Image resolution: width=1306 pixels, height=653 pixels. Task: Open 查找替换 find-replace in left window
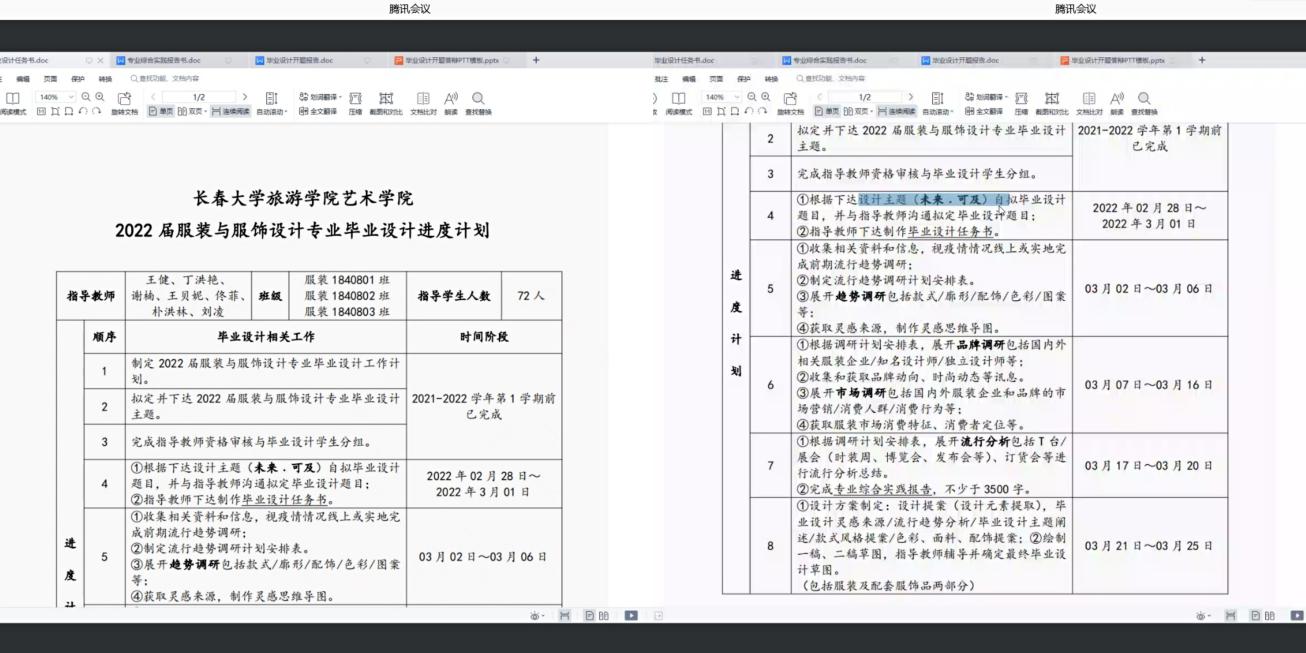pyautogui.click(x=478, y=102)
